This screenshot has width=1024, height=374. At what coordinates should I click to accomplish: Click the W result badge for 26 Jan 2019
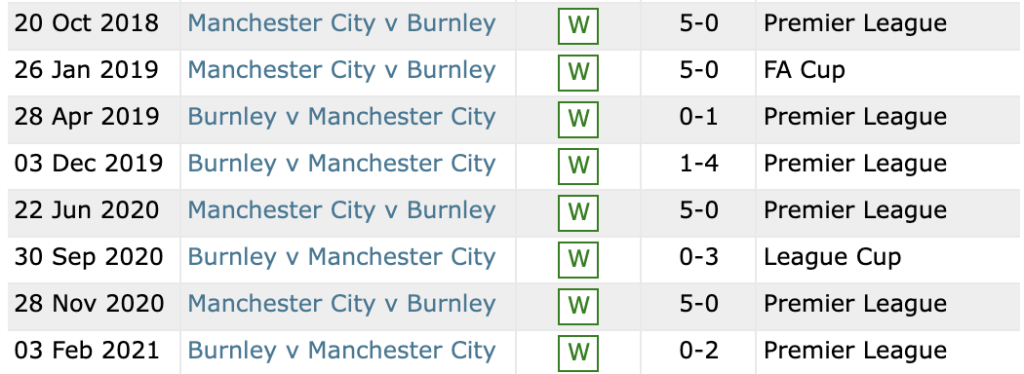578,72
